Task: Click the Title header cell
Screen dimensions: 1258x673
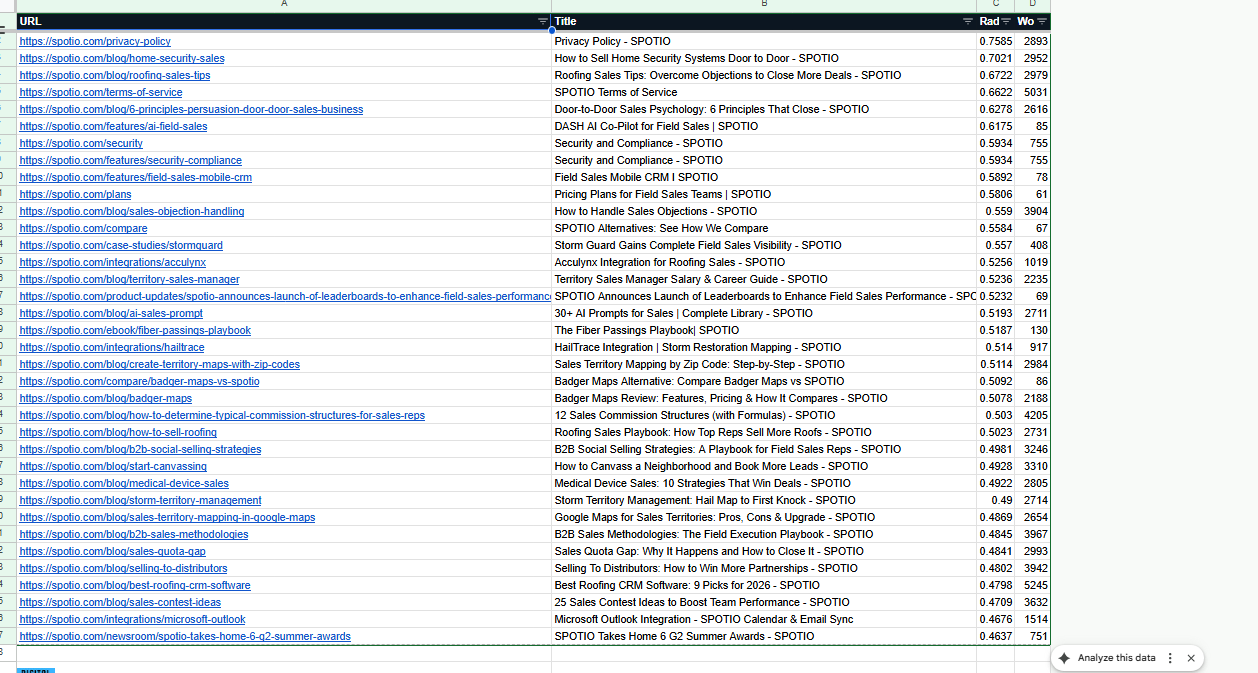Action: pos(764,21)
